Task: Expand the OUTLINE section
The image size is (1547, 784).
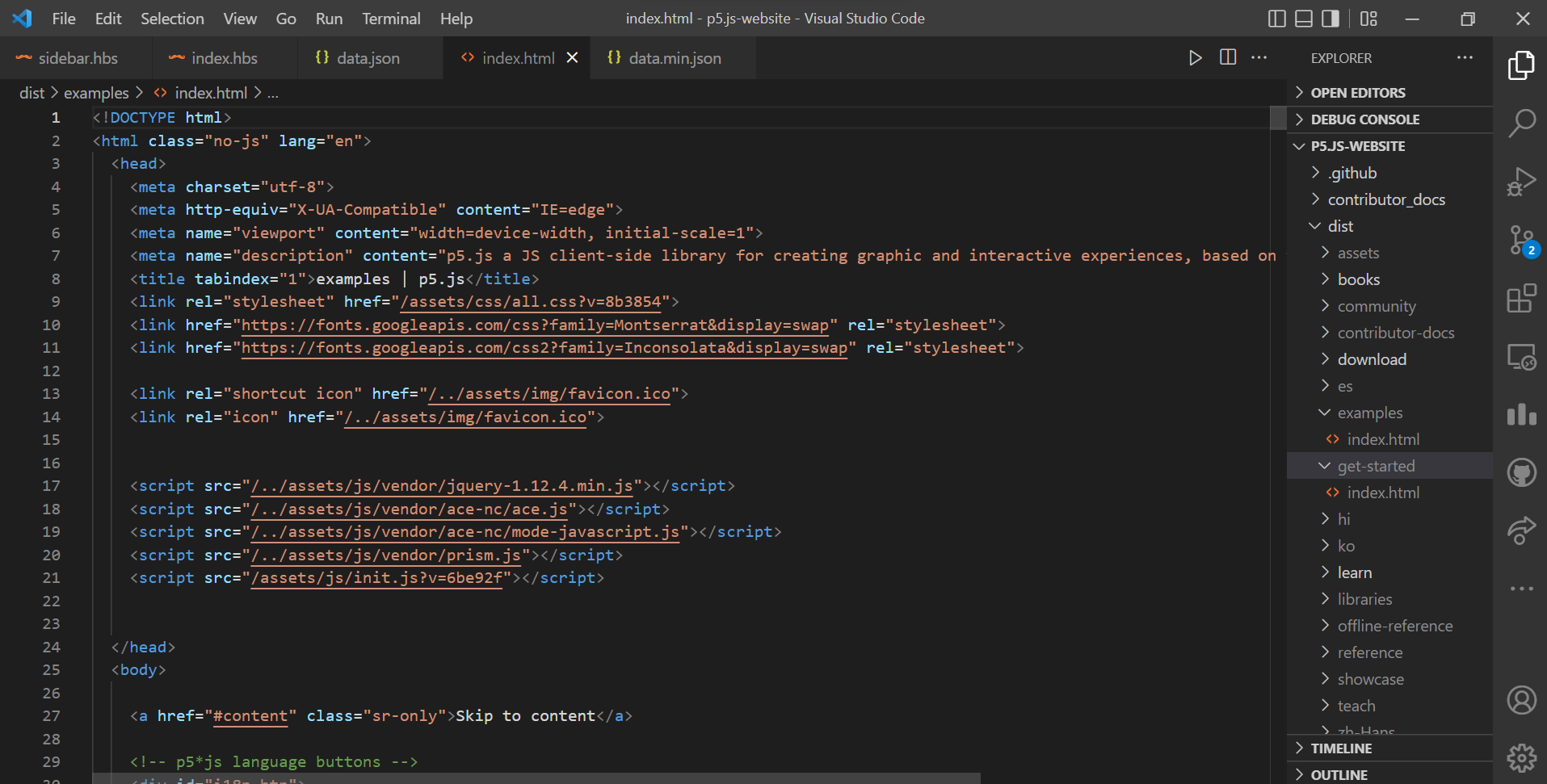Action: [1389, 774]
